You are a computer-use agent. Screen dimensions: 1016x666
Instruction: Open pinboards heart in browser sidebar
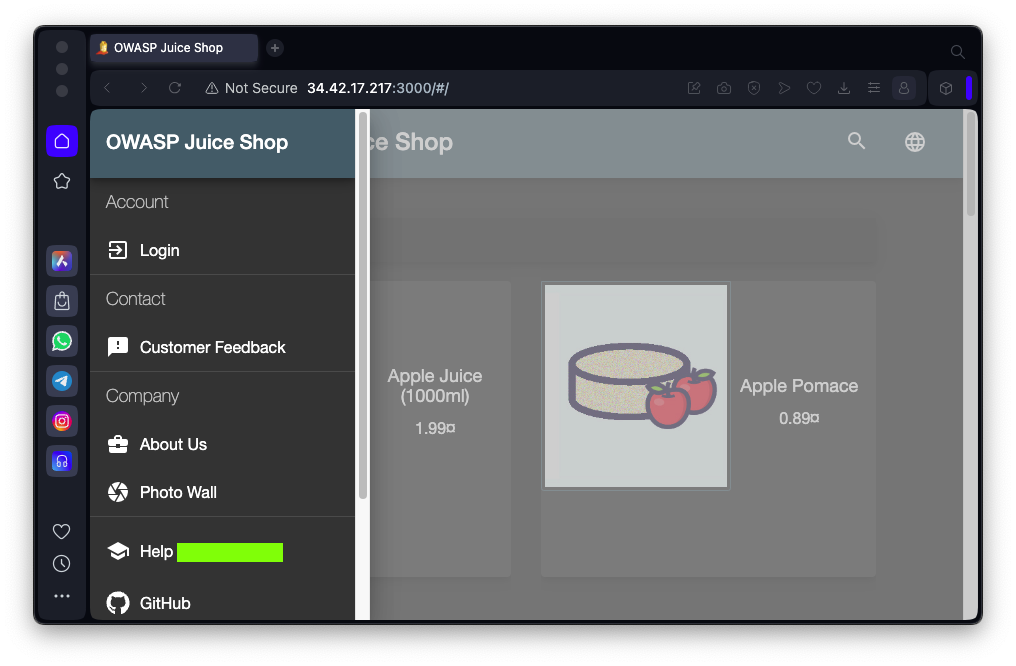click(x=62, y=532)
